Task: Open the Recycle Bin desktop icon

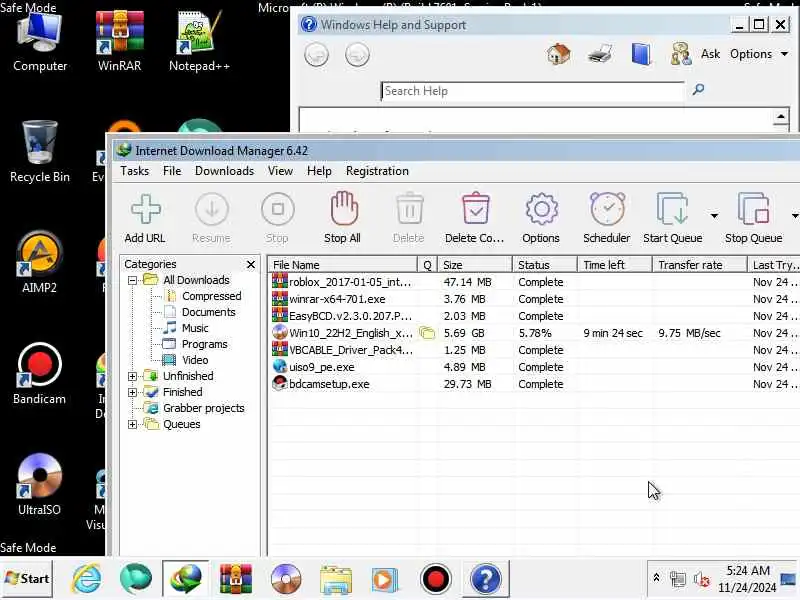Action: (39, 152)
